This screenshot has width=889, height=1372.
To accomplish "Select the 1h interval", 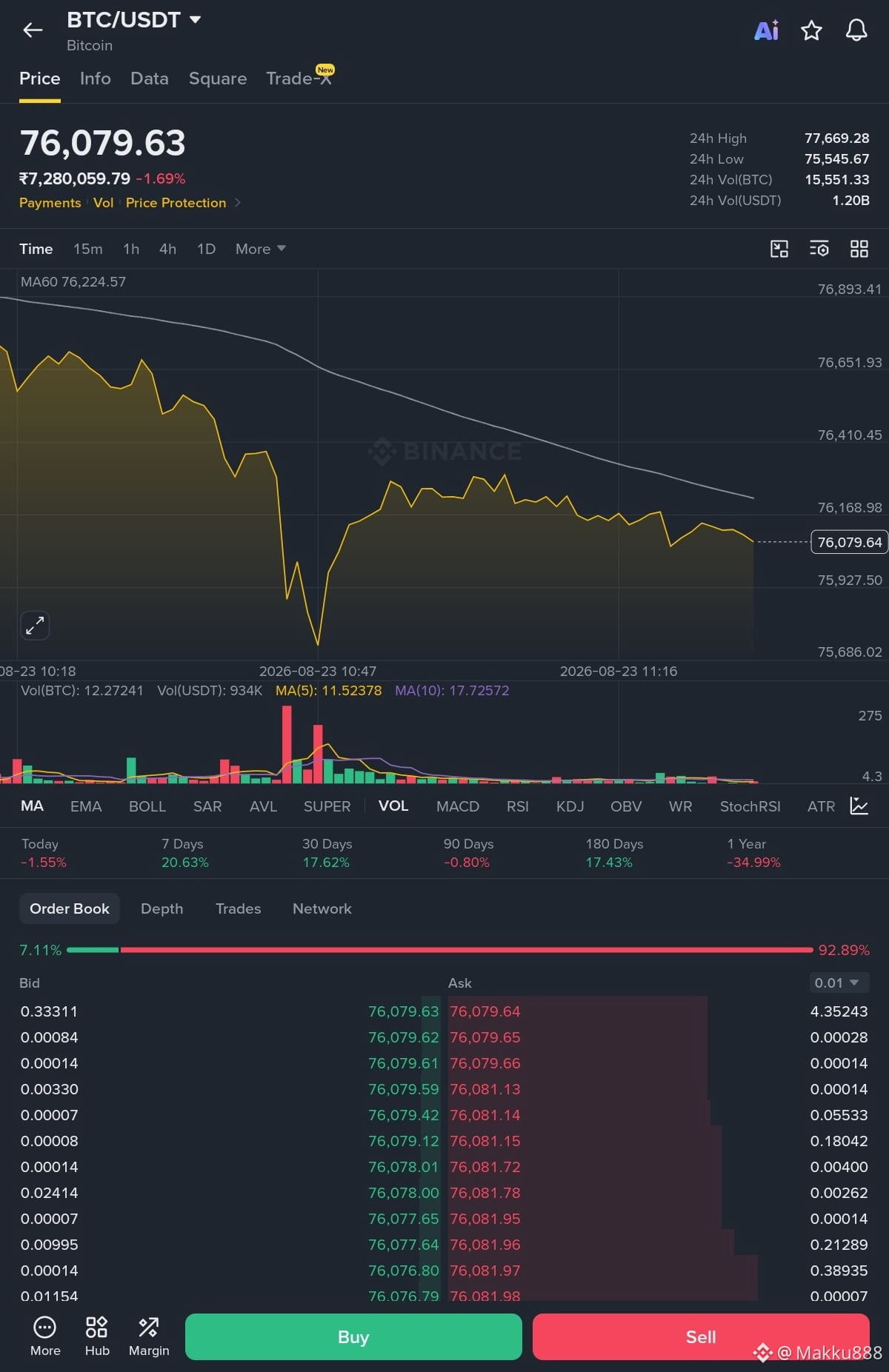I will pos(131,249).
